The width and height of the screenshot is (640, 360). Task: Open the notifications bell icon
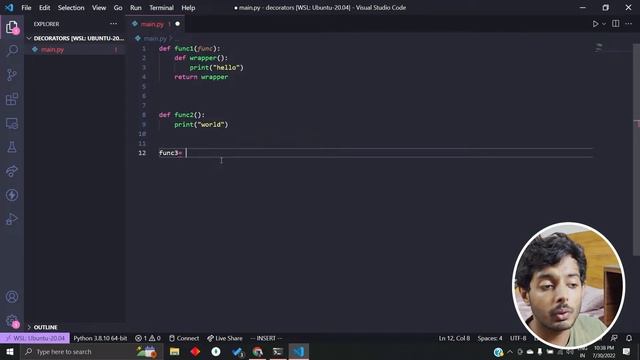click(x=629, y=338)
